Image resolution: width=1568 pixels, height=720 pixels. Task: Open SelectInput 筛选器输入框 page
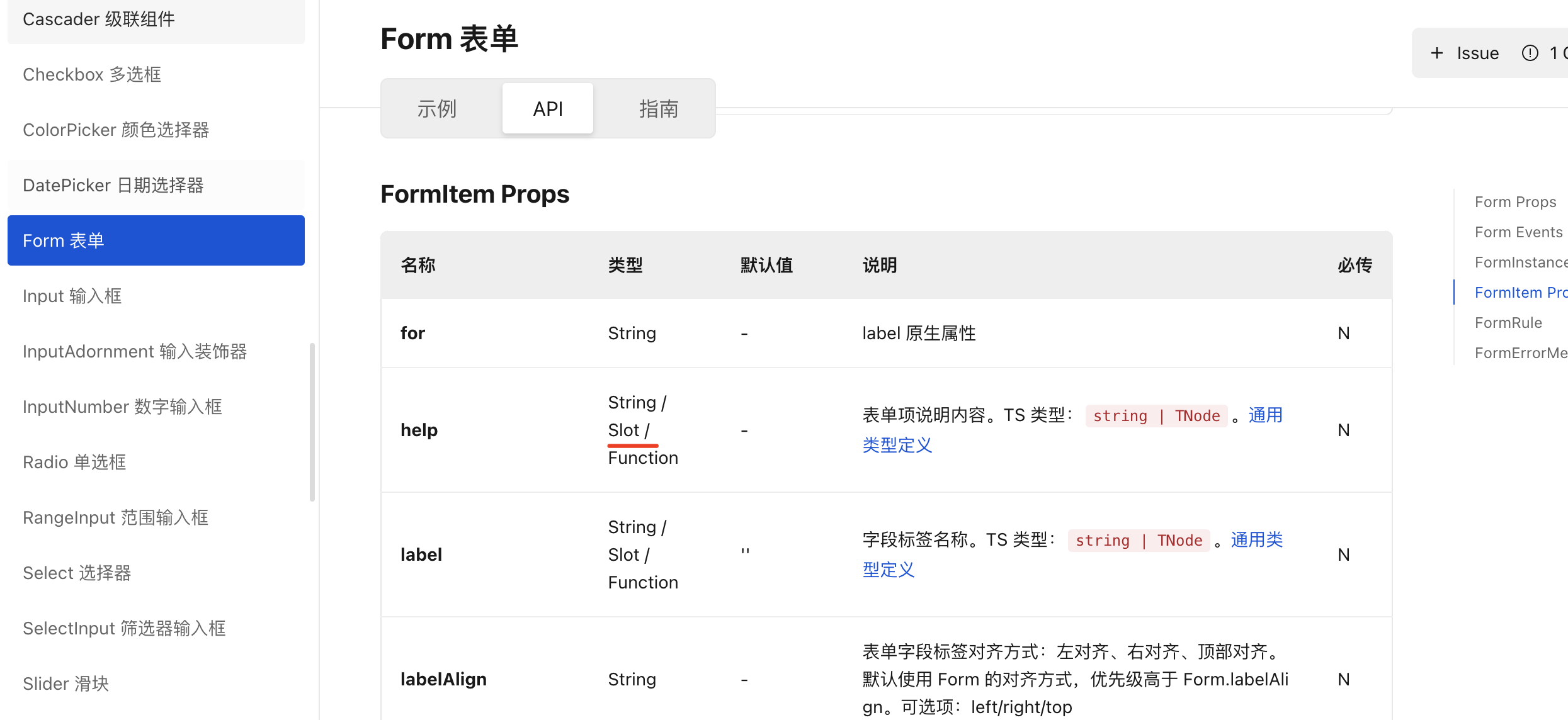point(156,628)
